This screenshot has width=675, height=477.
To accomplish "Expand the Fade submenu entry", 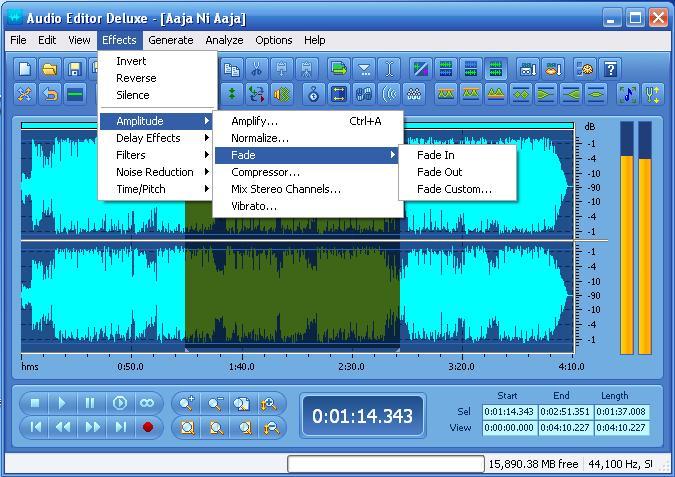I will 307,155.
